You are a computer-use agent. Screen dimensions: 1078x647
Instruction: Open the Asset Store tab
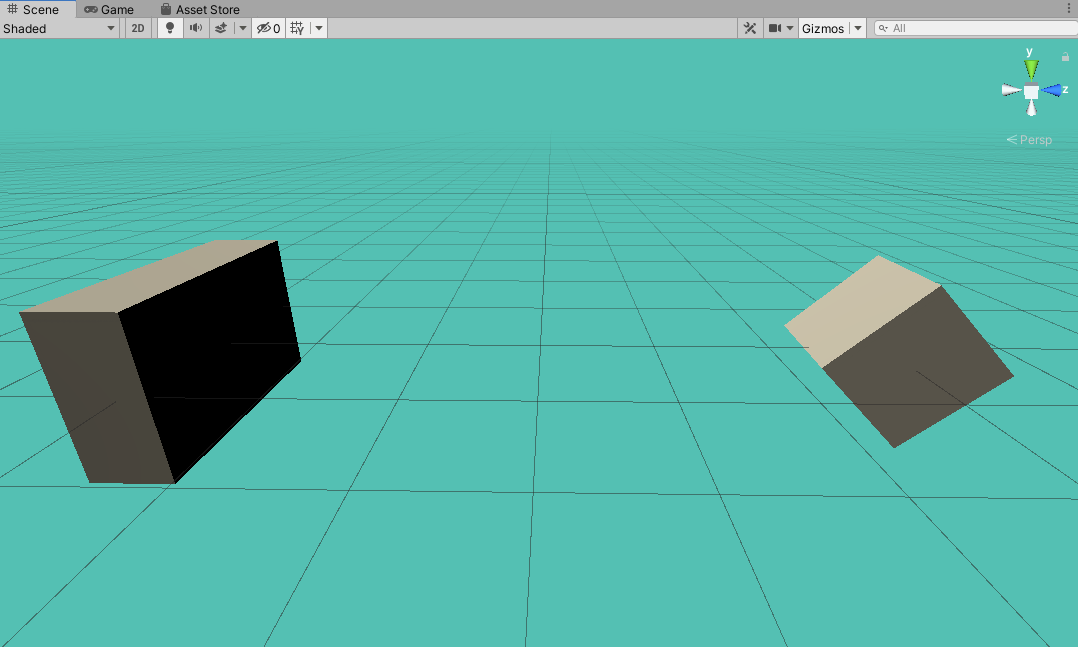coord(200,10)
